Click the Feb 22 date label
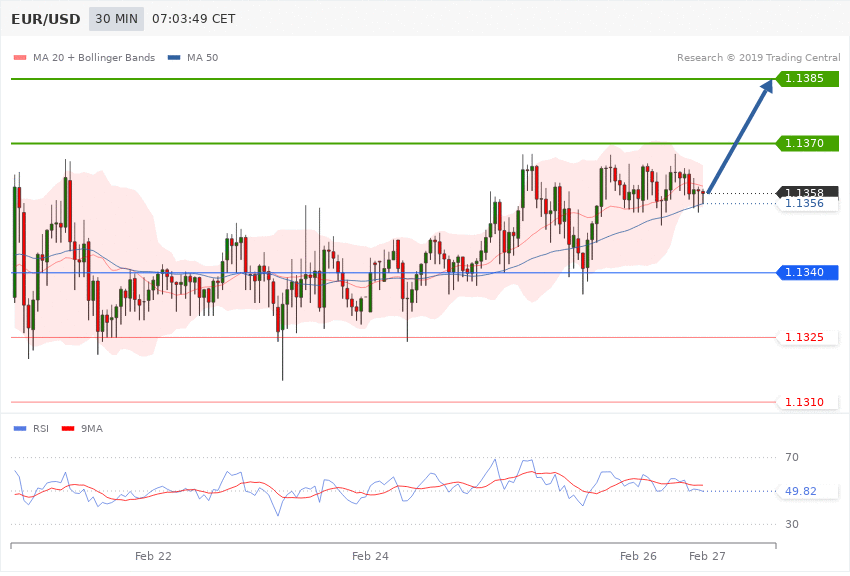 pyautogui.click(x=153, y=556)
